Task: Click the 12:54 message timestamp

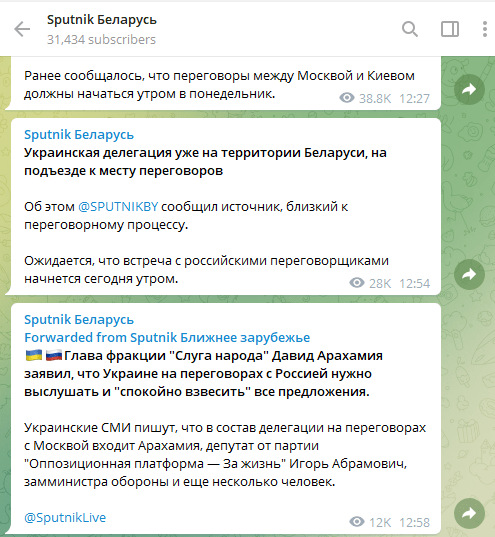Action: [x=414, y=284]
